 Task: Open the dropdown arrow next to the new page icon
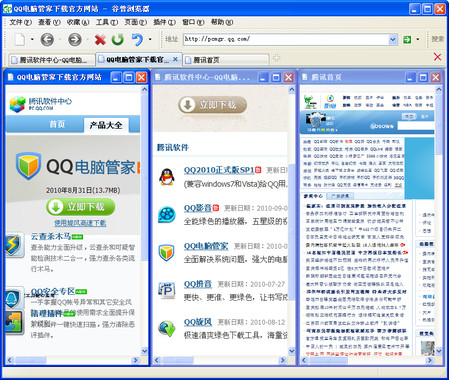coord(32,39)
